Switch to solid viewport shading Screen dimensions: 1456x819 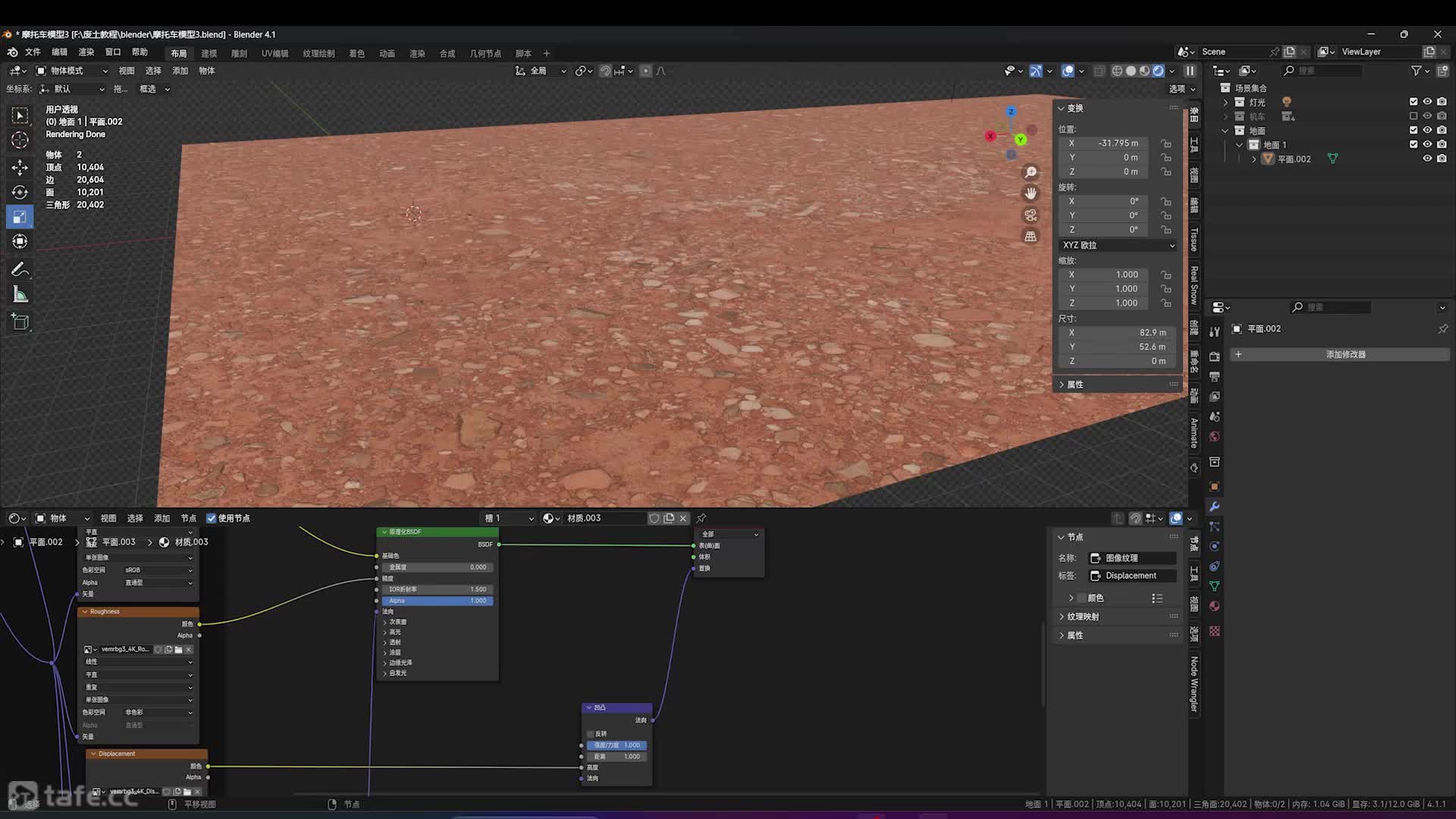(1131, 71)
